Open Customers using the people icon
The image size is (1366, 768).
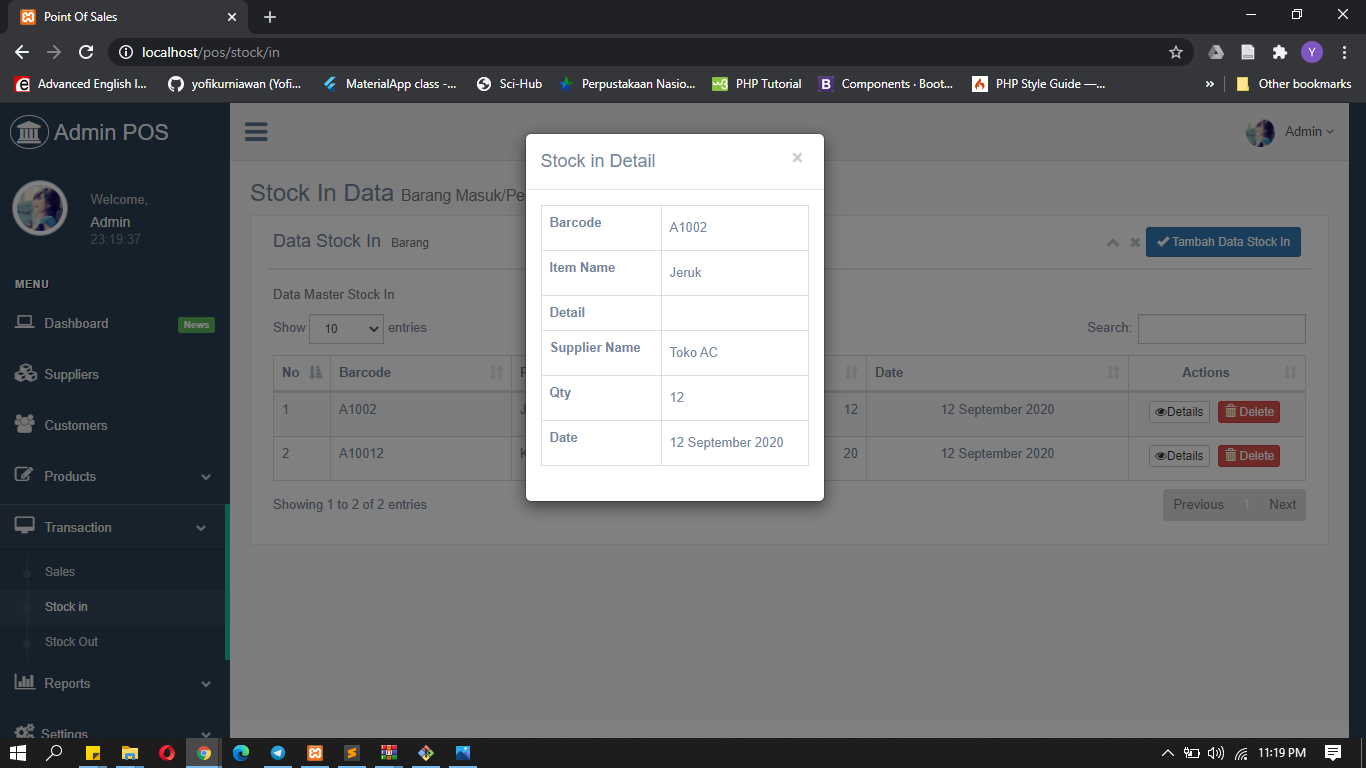pos(27,424)
